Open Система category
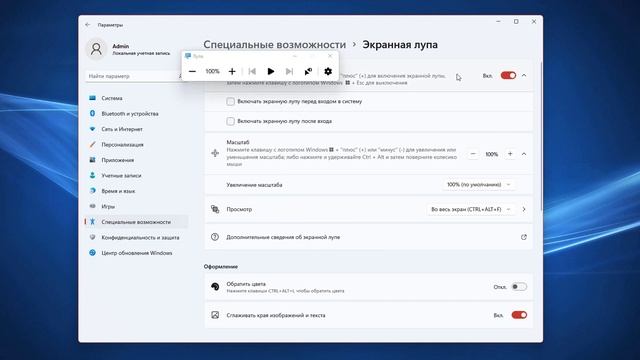Image resolution: width=640 pixels, height=360 pixels. coord(136,98)
